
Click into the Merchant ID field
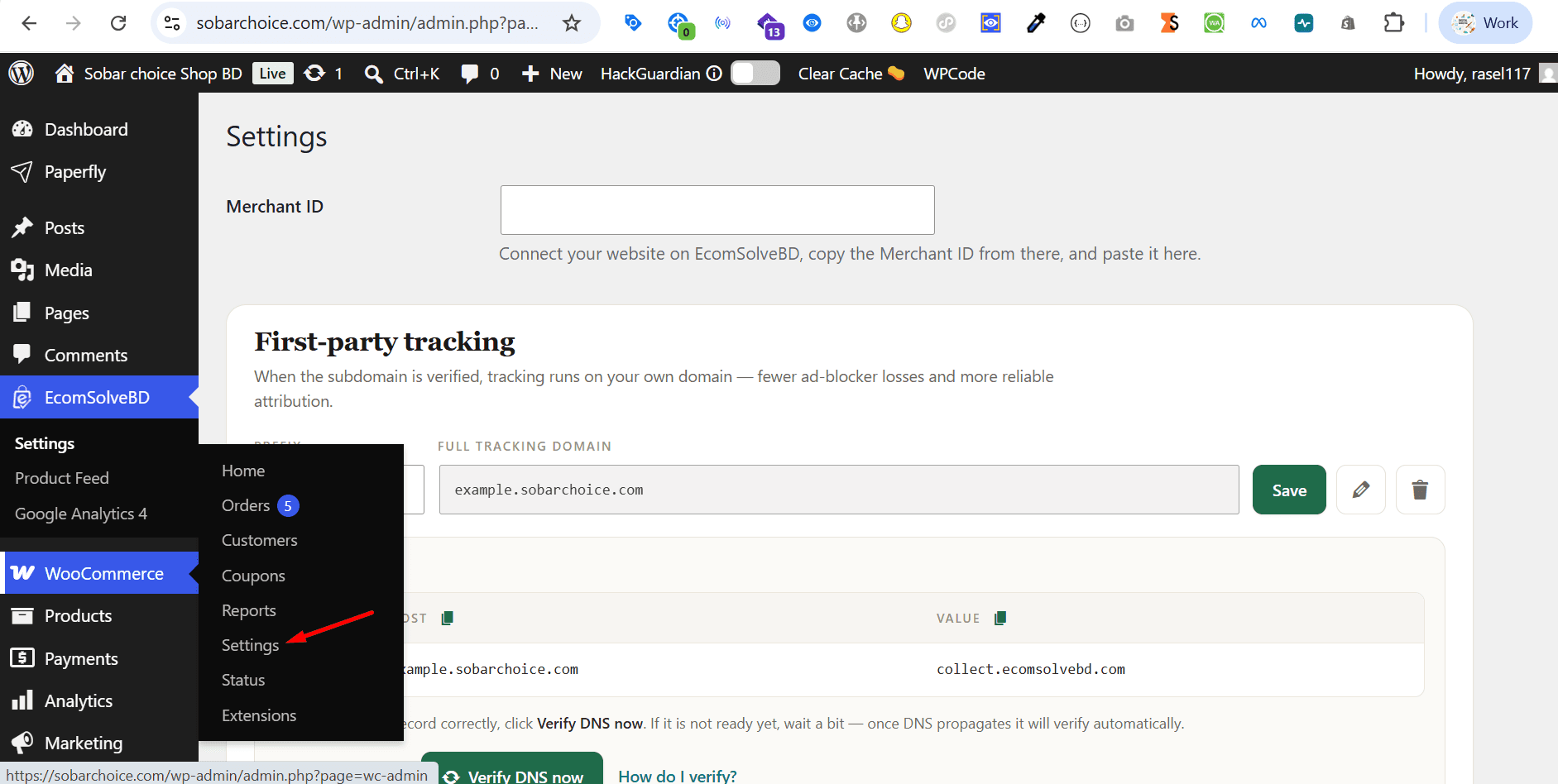(717, 210)
